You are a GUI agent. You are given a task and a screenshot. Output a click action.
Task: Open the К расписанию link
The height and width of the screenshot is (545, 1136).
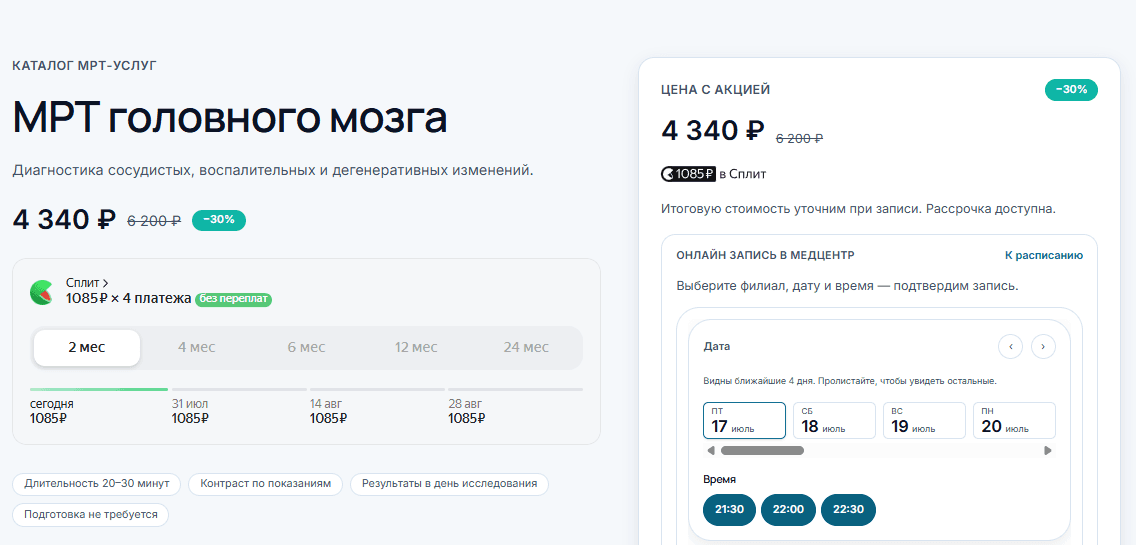point(1044,255)
